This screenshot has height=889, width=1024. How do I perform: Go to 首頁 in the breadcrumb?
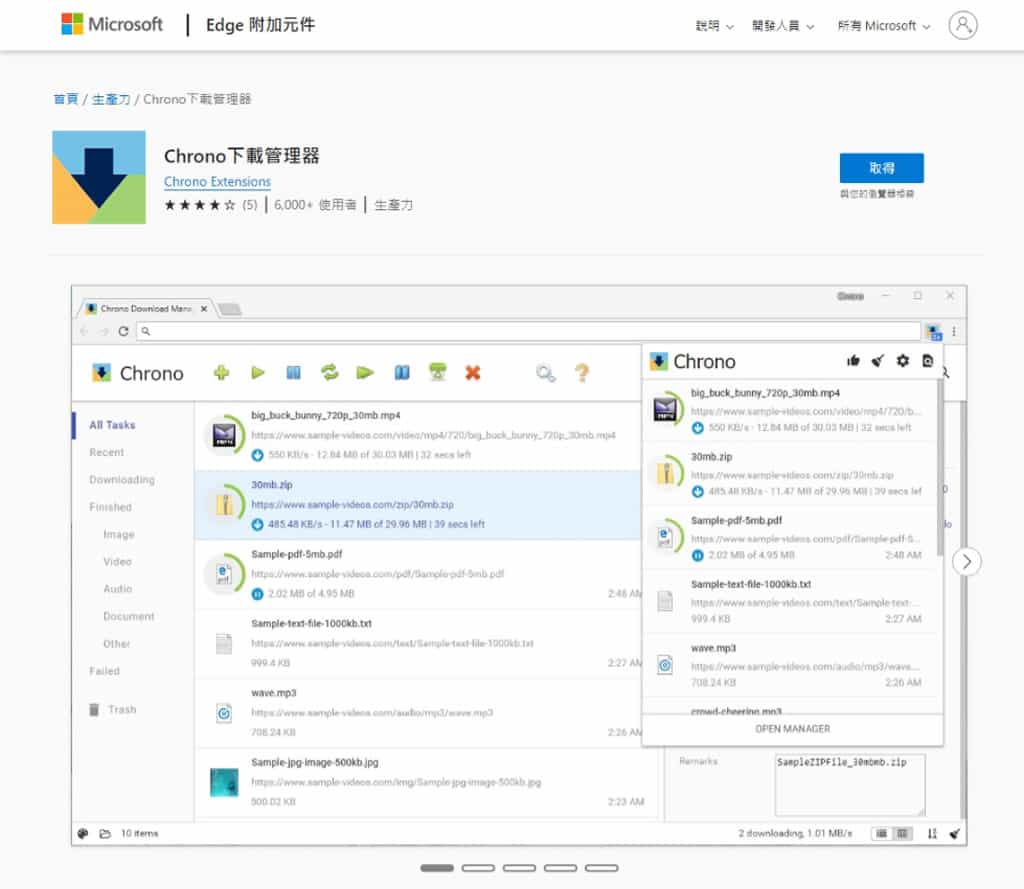[x=65, y=99]
